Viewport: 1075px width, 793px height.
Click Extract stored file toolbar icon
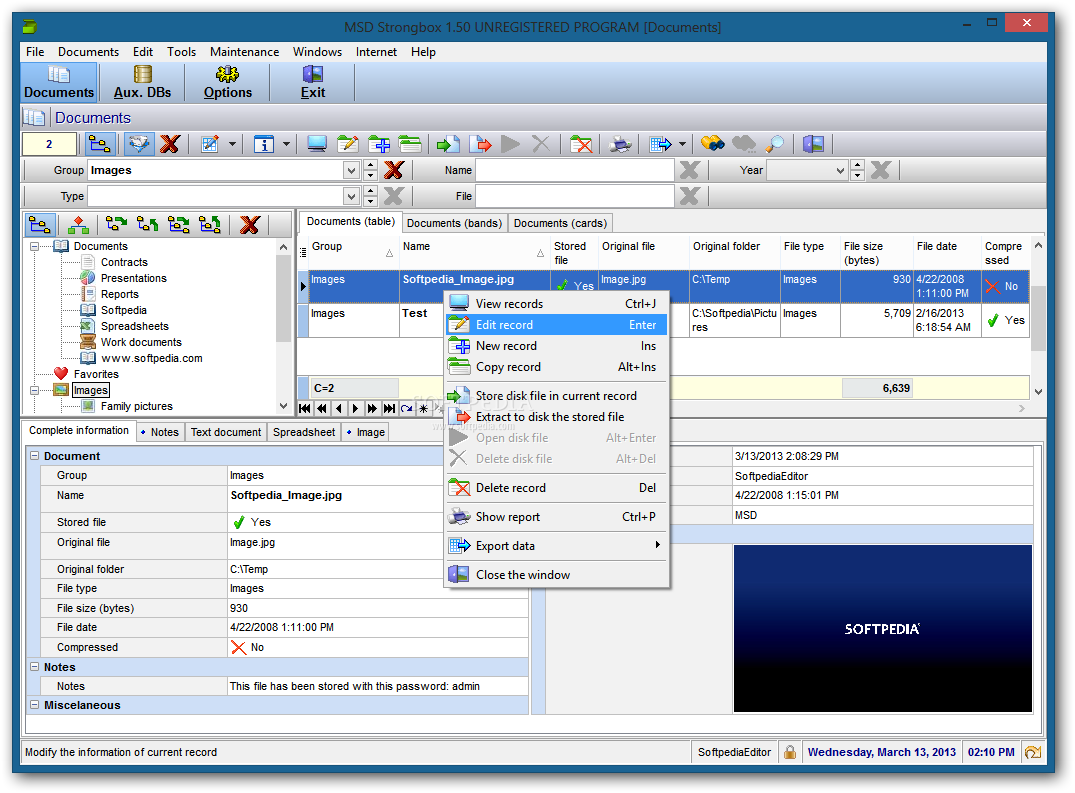click(480, 144)
